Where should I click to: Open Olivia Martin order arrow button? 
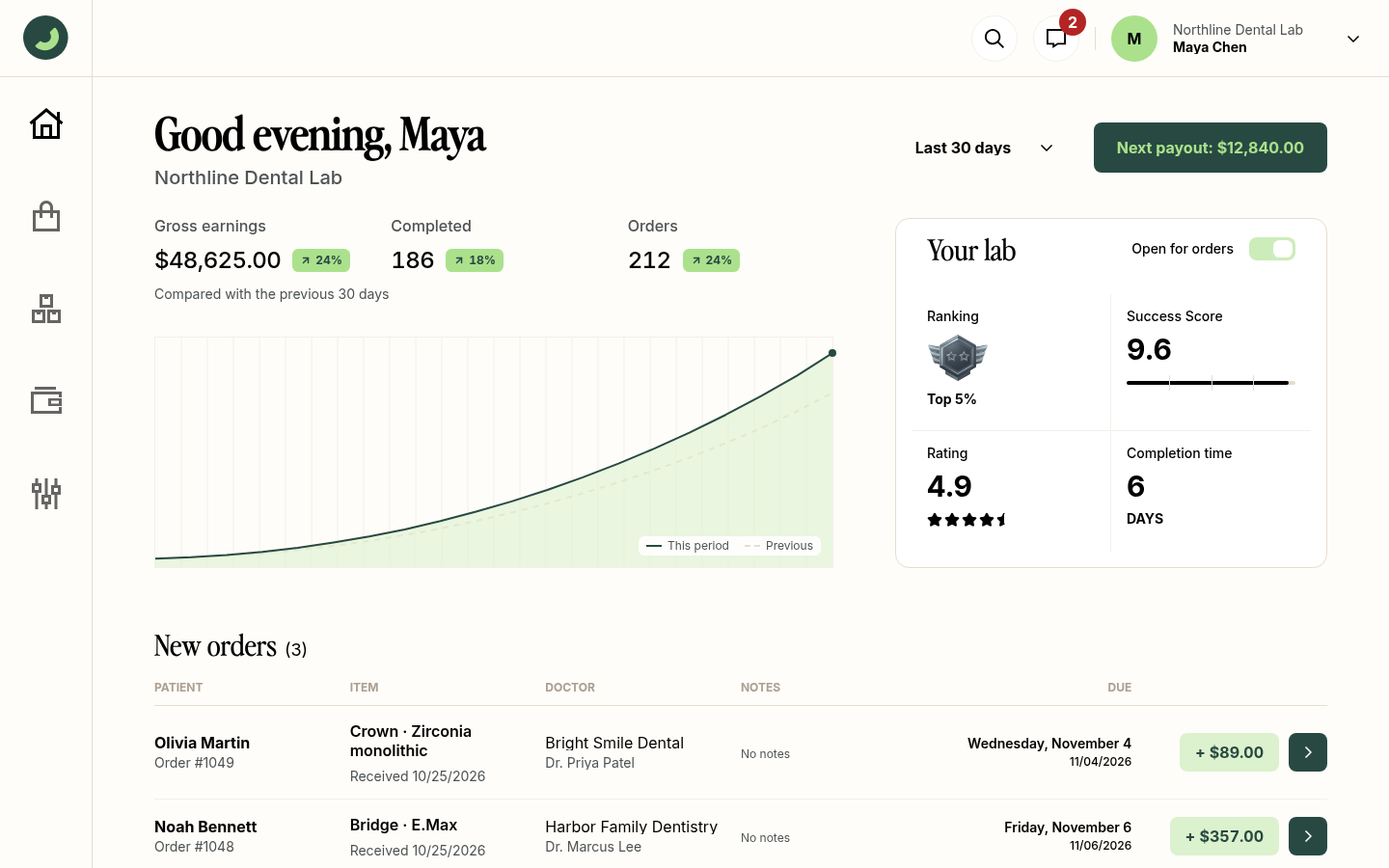tap(1307, 752)
